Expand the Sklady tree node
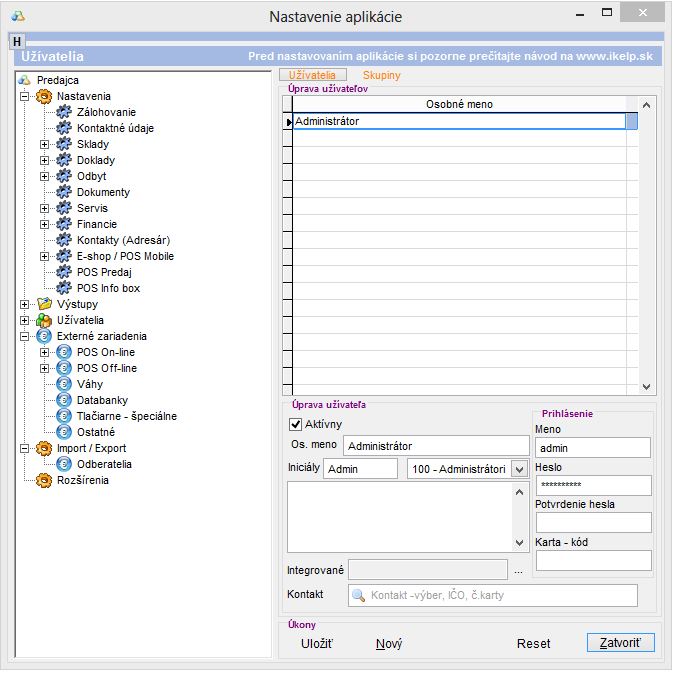This screenshot has height=673, width=675. pyautogui.click(x=44, y=144)
